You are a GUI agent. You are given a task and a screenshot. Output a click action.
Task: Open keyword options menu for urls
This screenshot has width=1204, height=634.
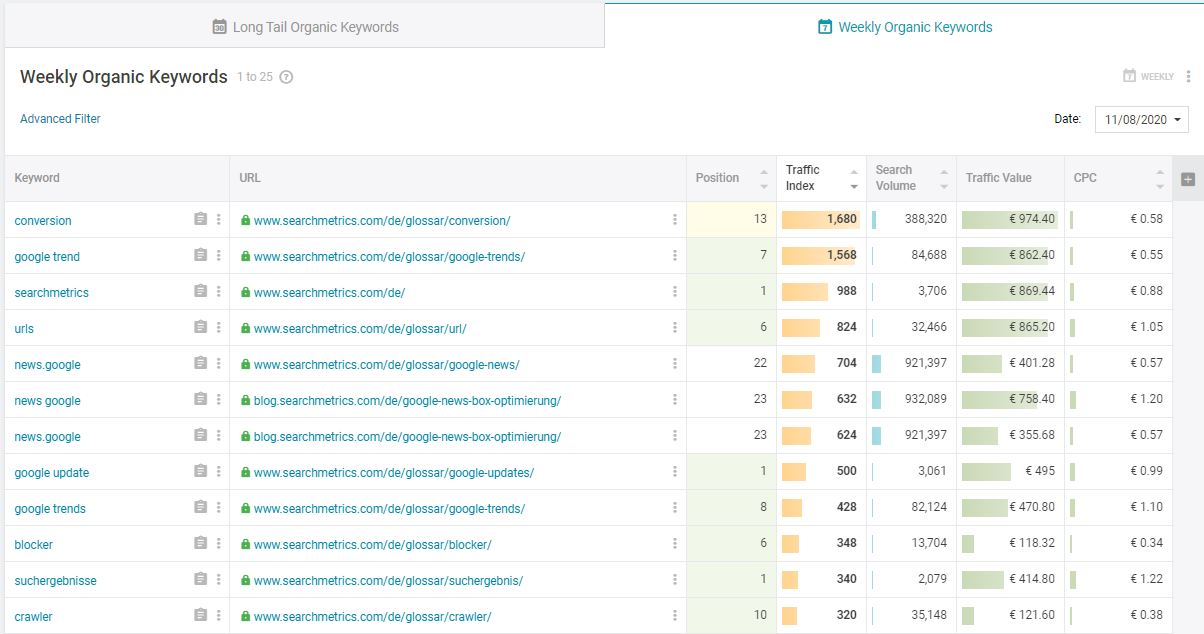[x=219, y=328]
